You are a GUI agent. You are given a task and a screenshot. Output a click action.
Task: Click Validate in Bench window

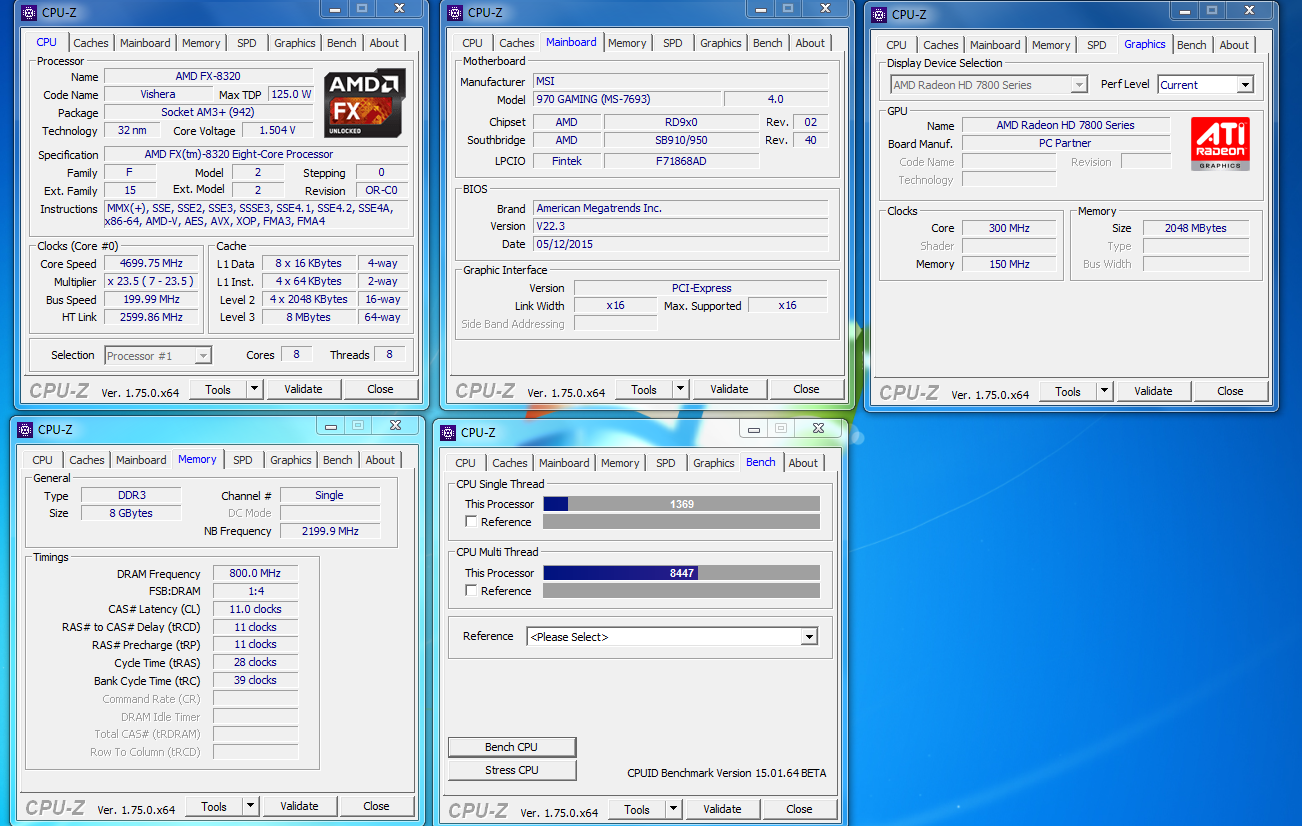[722, 809]
